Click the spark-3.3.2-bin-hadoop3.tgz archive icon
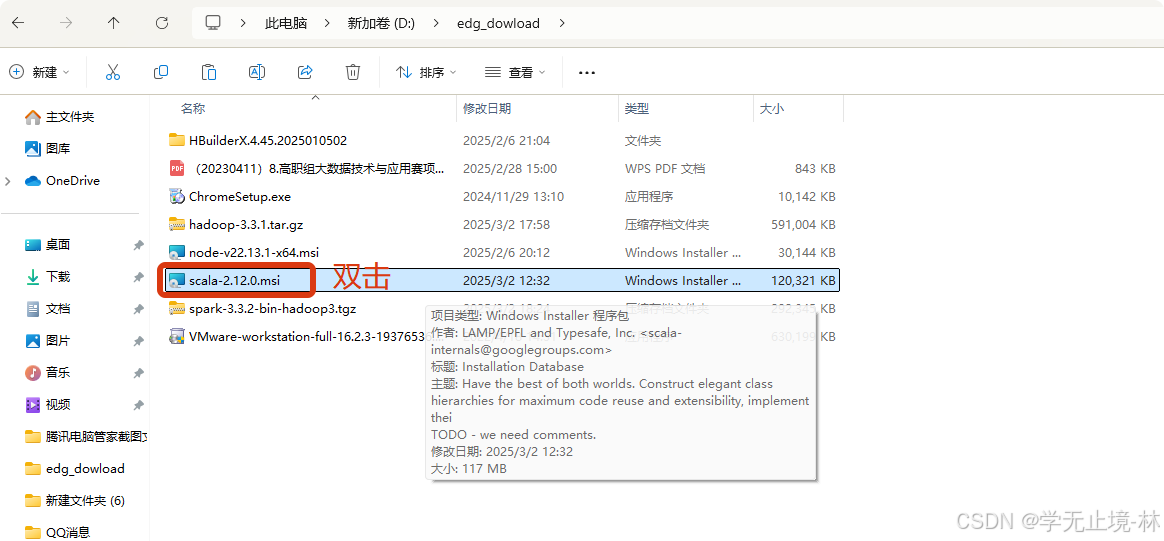 (x=177, y=308)
